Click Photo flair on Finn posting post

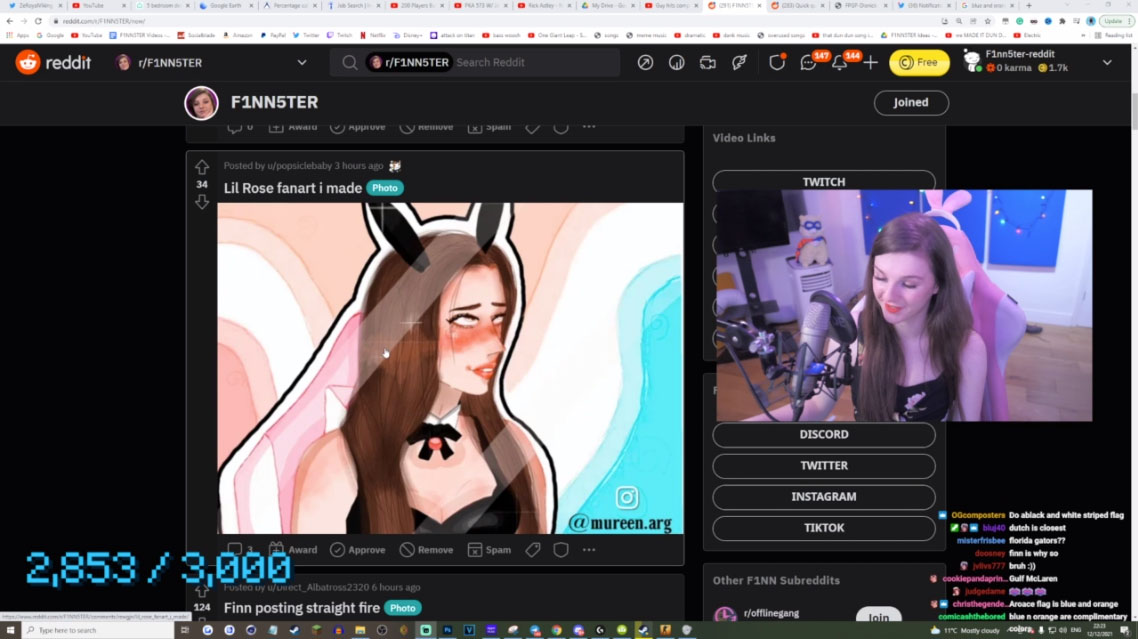403,608
